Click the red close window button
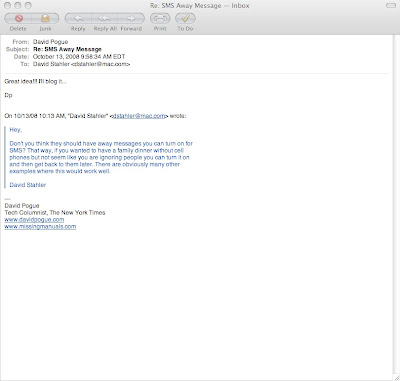The image size is (400, 381). [8, 5]
